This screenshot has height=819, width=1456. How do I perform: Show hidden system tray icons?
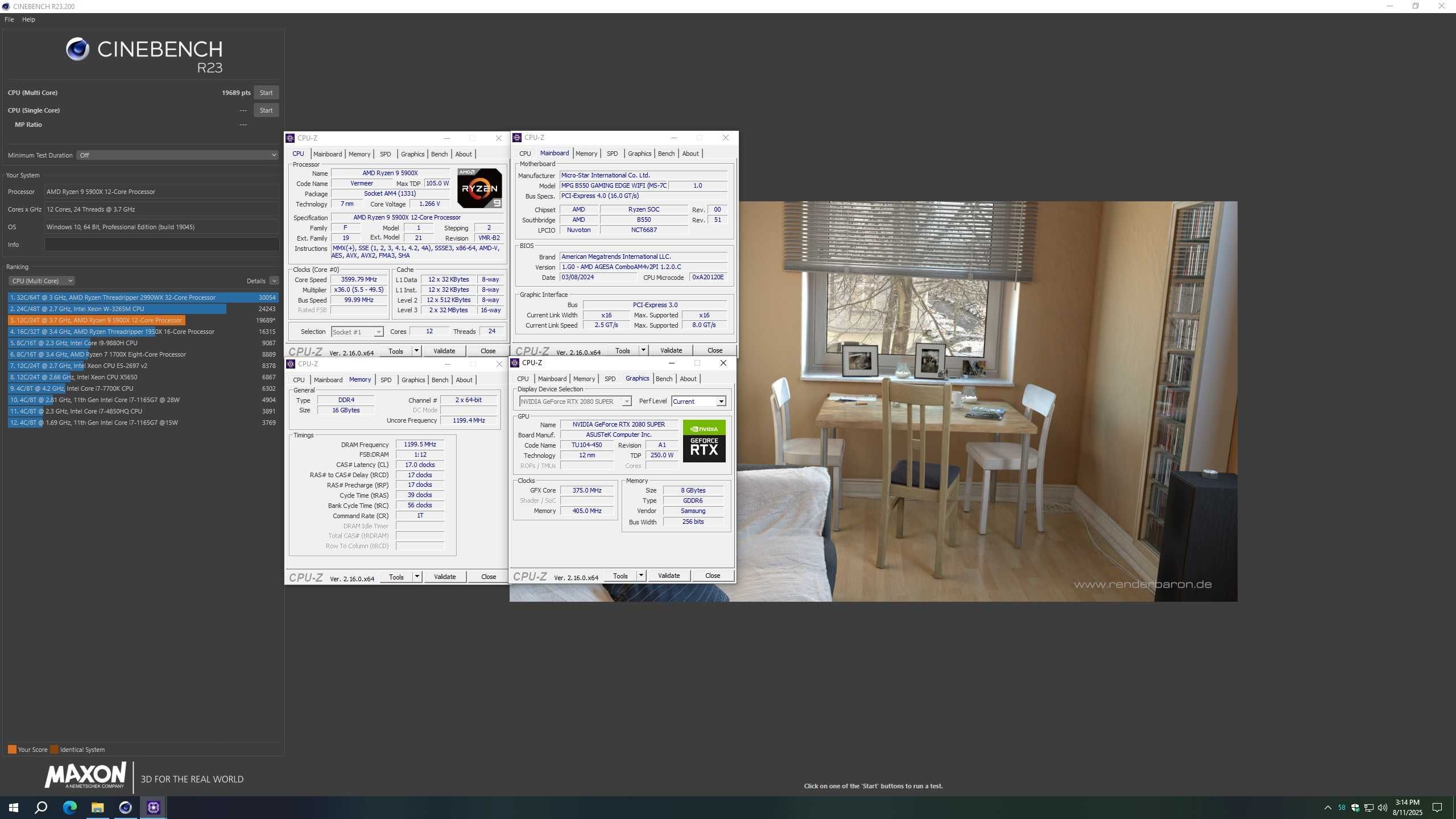pos(1327,808)
